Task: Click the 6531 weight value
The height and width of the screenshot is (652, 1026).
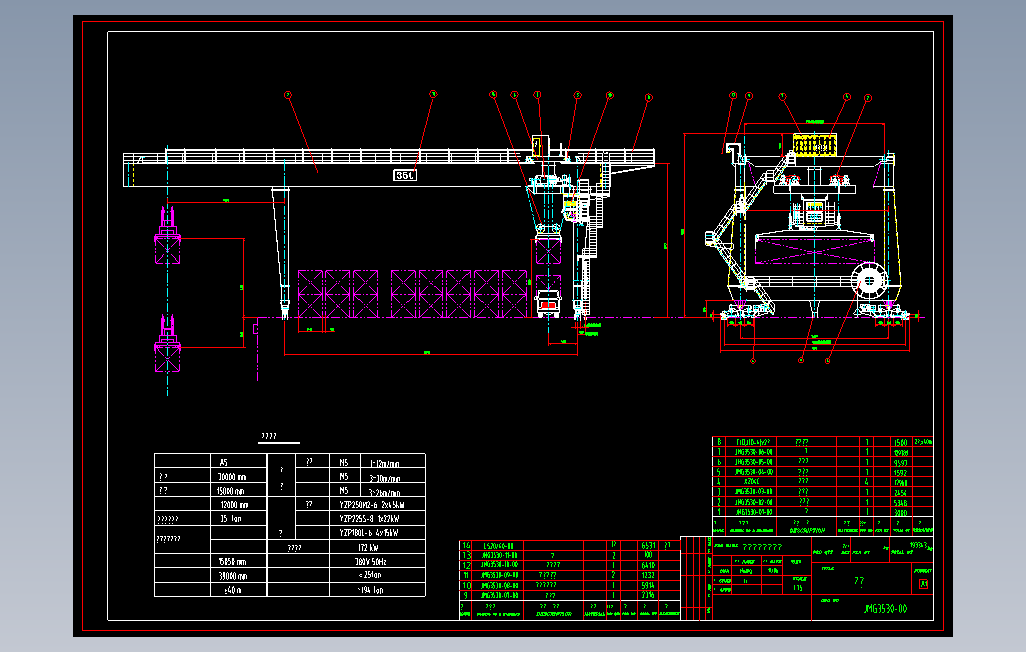Action: pyautogui.click(x=648, y=545)
